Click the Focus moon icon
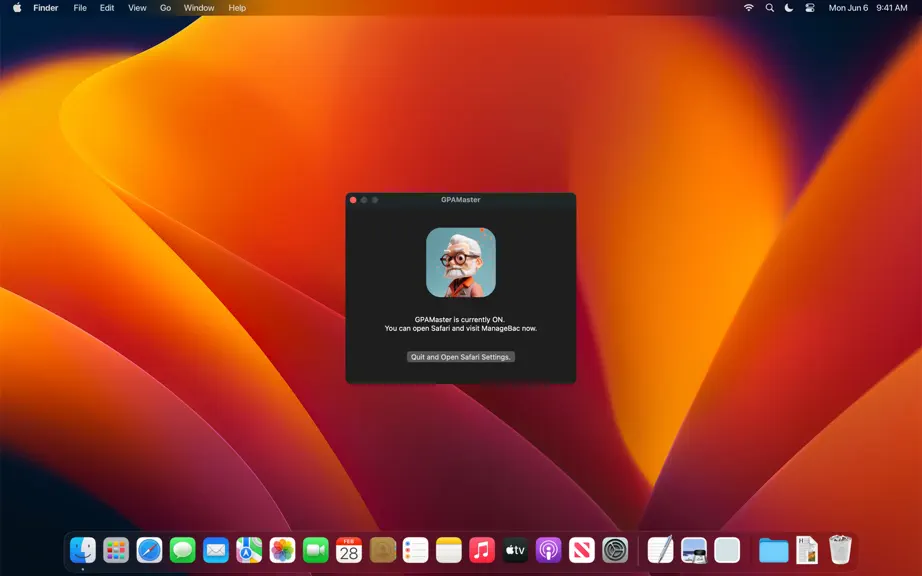Screen dimensions: 922x576 789,8
